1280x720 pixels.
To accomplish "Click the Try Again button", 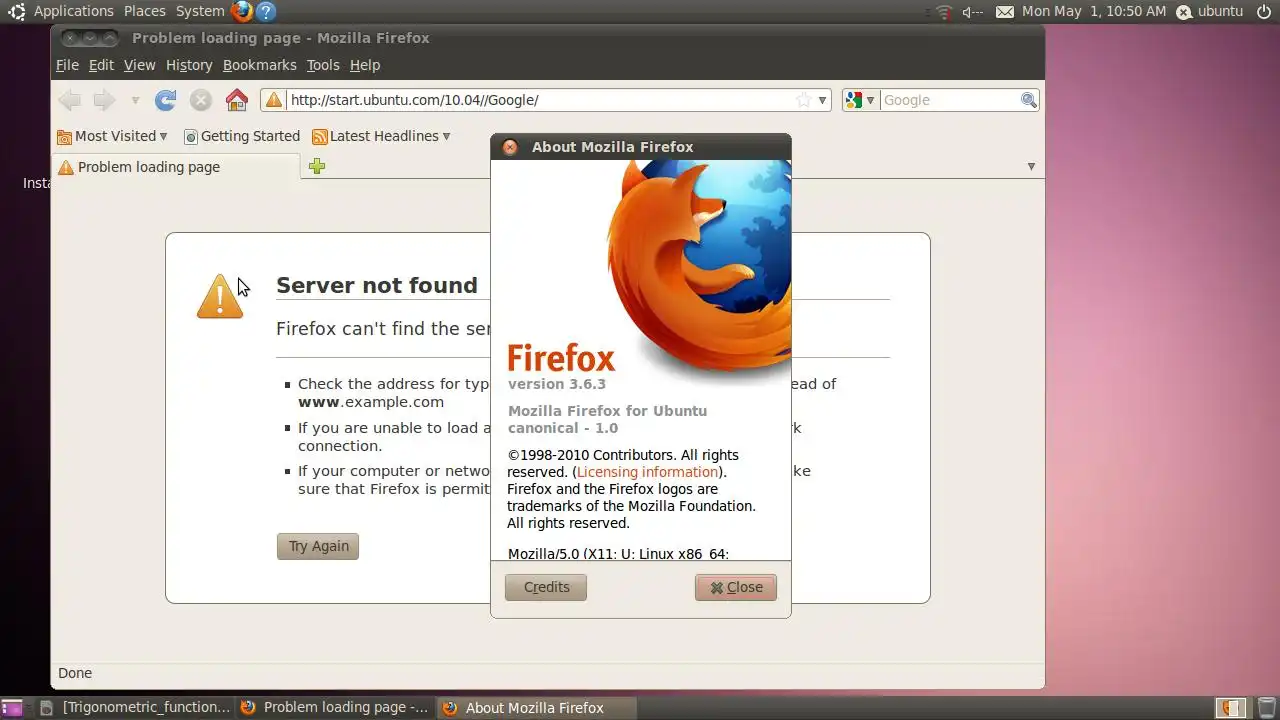I will (x=318, y=546).
